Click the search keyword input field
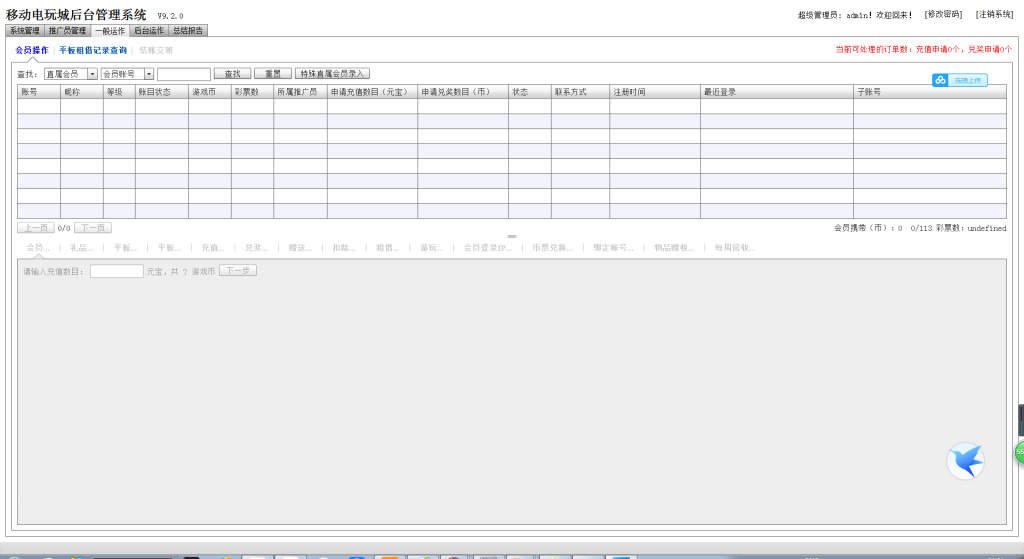This screenshot has width=1024, height=559. (184, 74)
